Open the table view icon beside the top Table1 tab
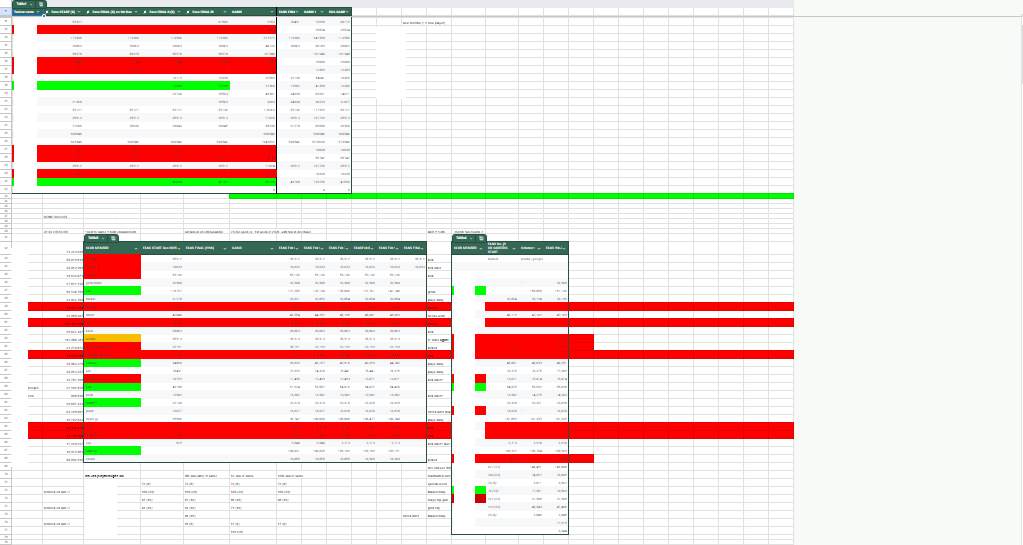Screen dimensions: 1023x545 coord(40,4)
